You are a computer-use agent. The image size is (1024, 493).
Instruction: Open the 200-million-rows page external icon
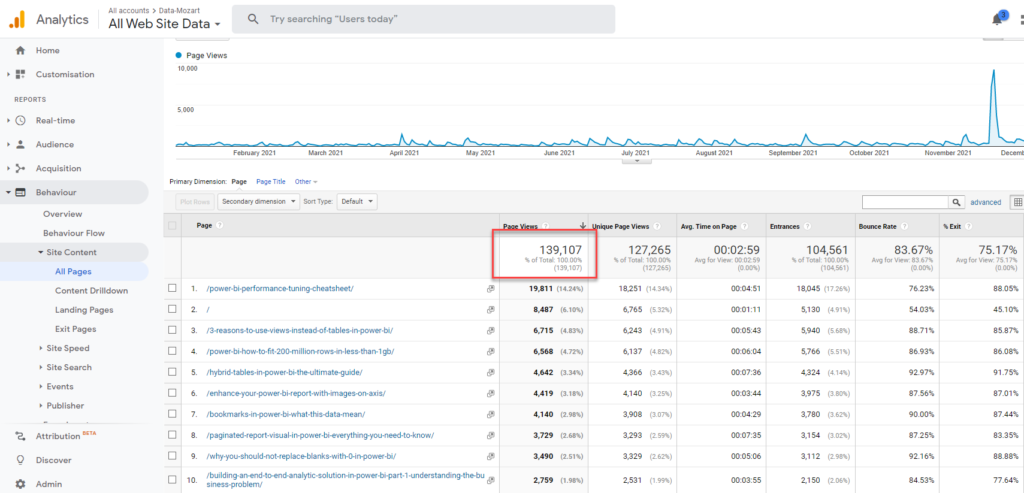(x=490, y=351)
